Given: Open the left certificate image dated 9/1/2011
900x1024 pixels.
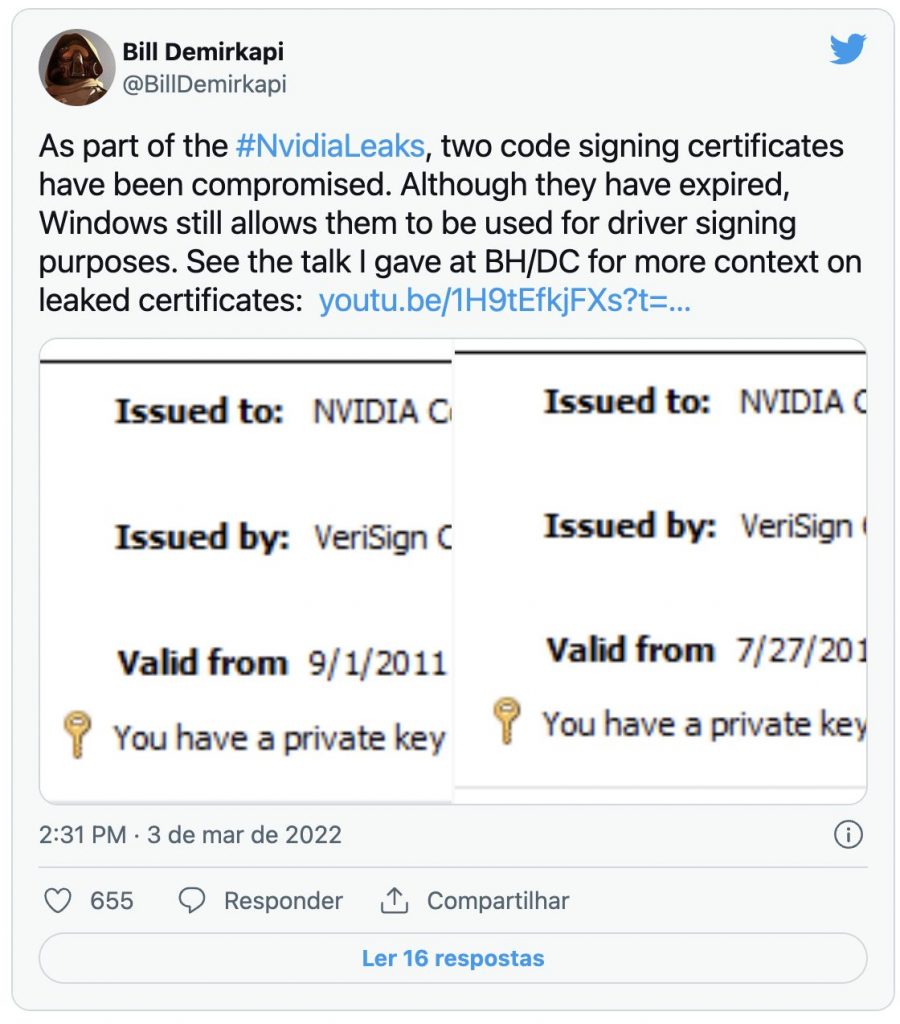Looking at the screenshot, I should pyautogui.click(x=246, y=571).
